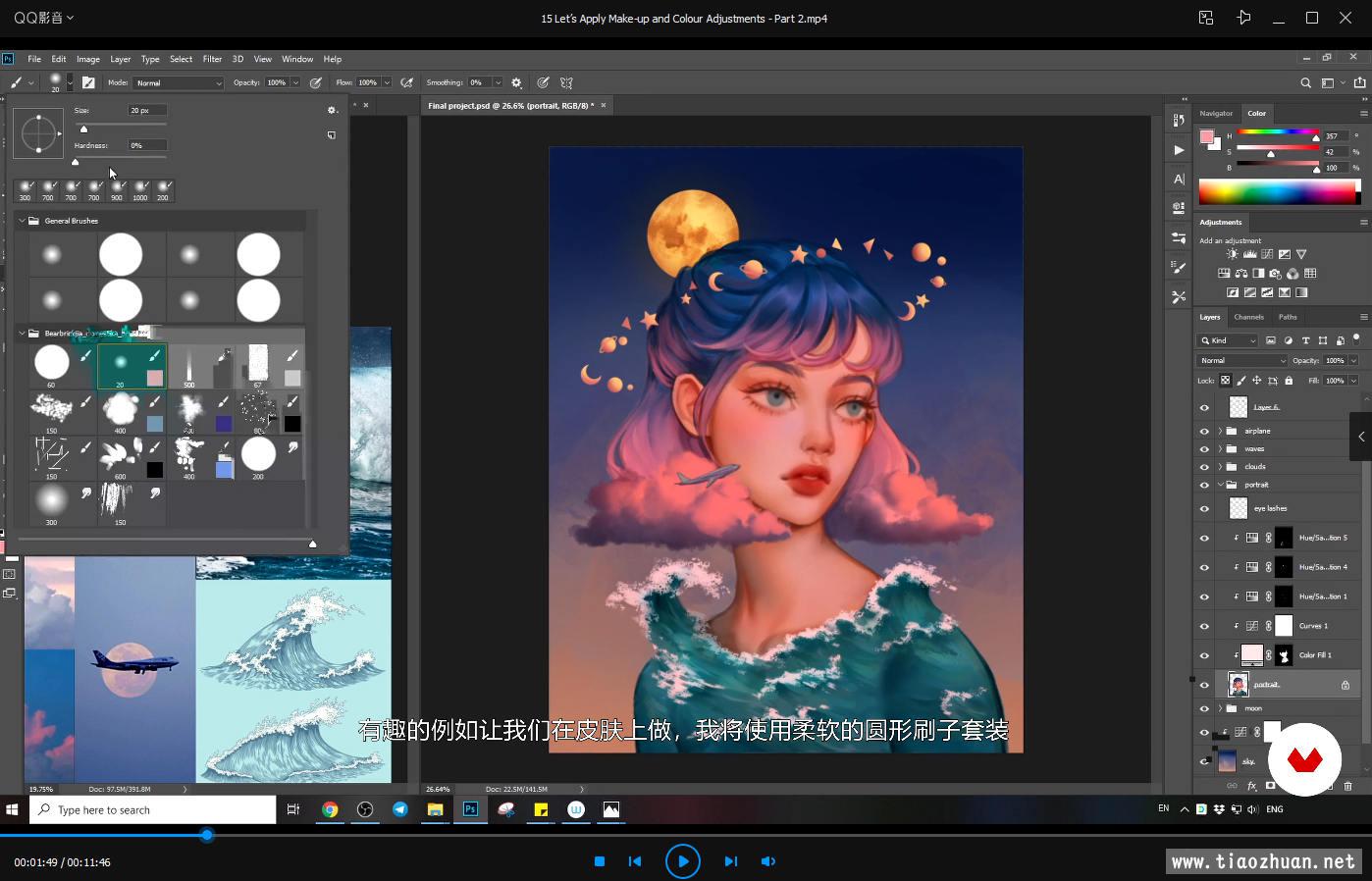
Task: Toggle visibility of the Curves 1 layer
Action: pos(1204,626)
